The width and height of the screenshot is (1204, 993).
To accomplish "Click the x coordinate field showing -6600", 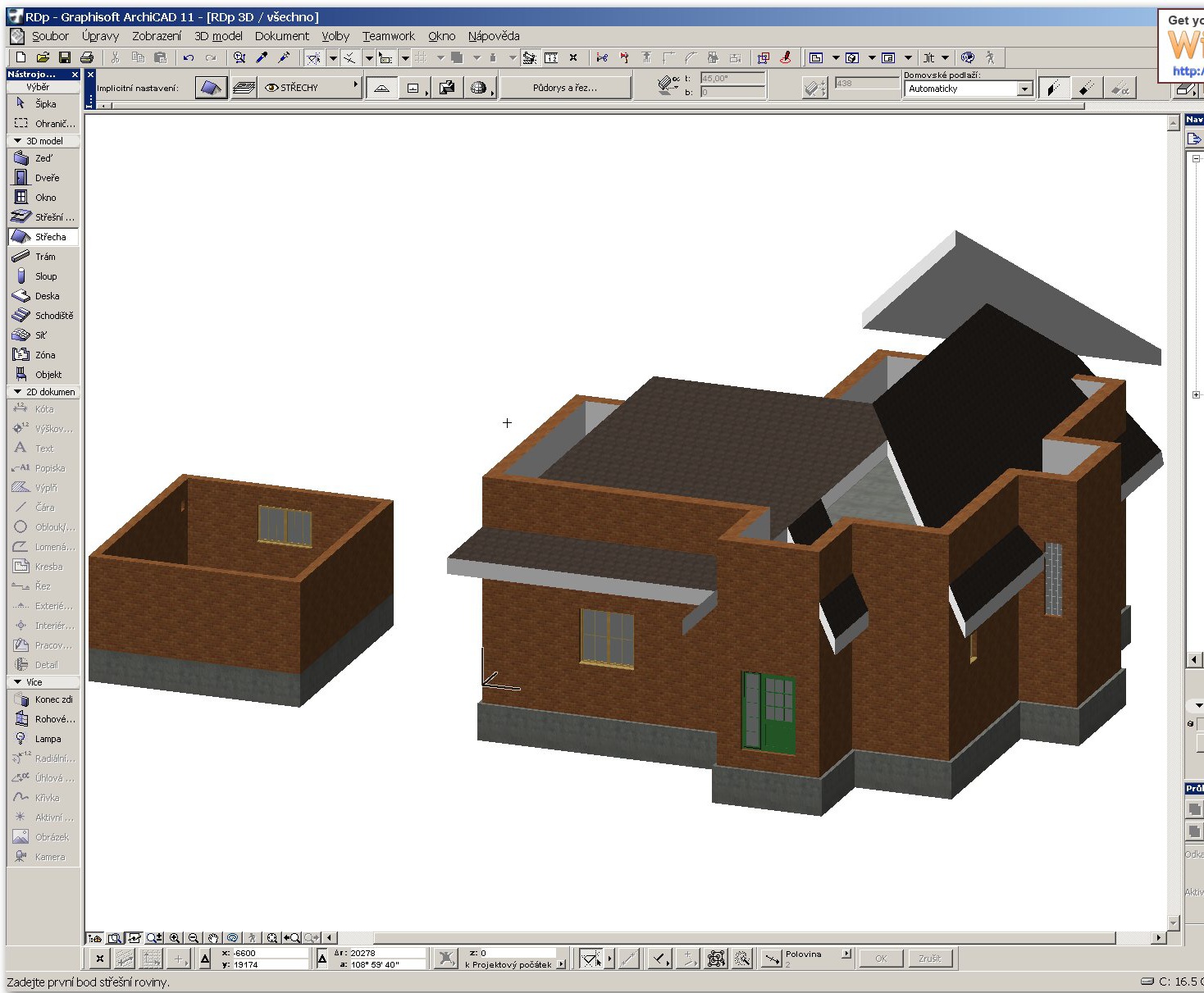I will [270, 953].
